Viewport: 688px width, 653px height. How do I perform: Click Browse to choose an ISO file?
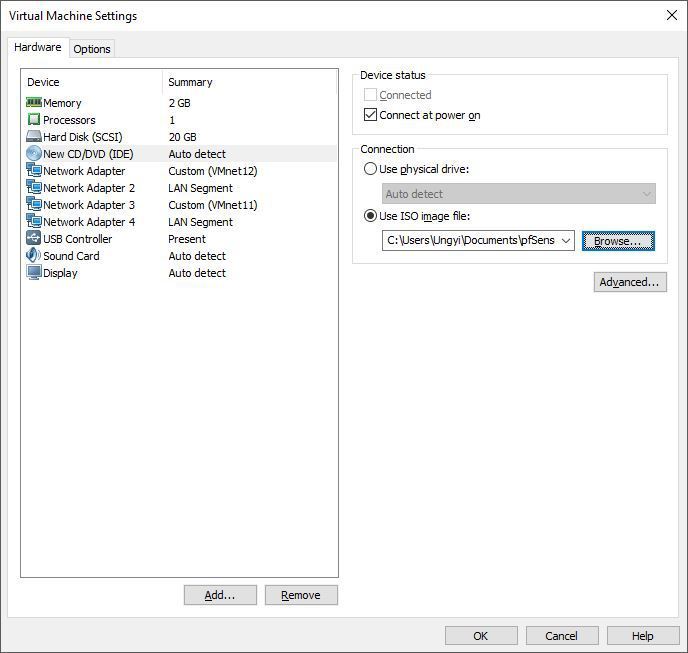coord(618,241)
